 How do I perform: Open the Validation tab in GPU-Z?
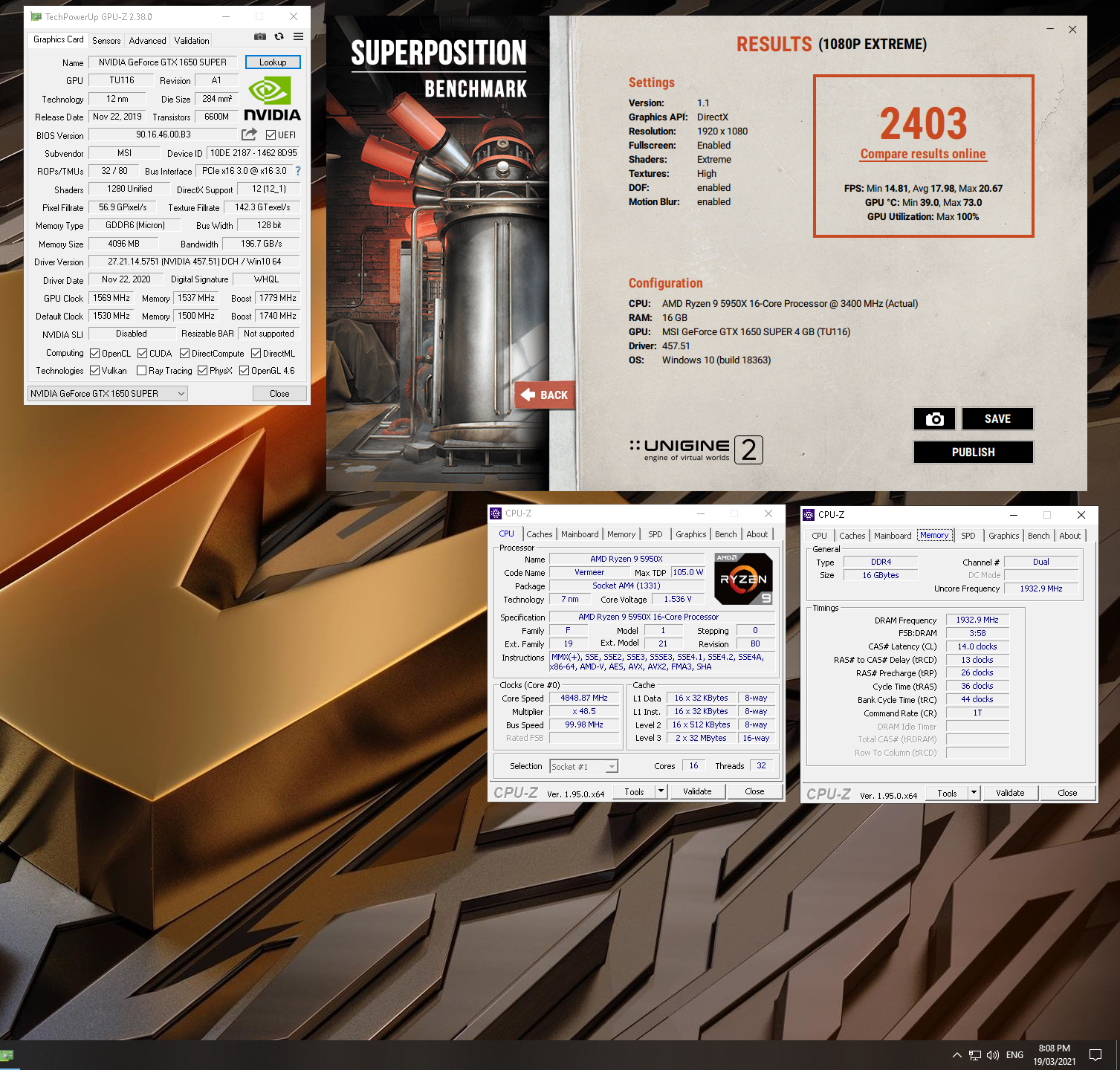[x=192, y=41]
